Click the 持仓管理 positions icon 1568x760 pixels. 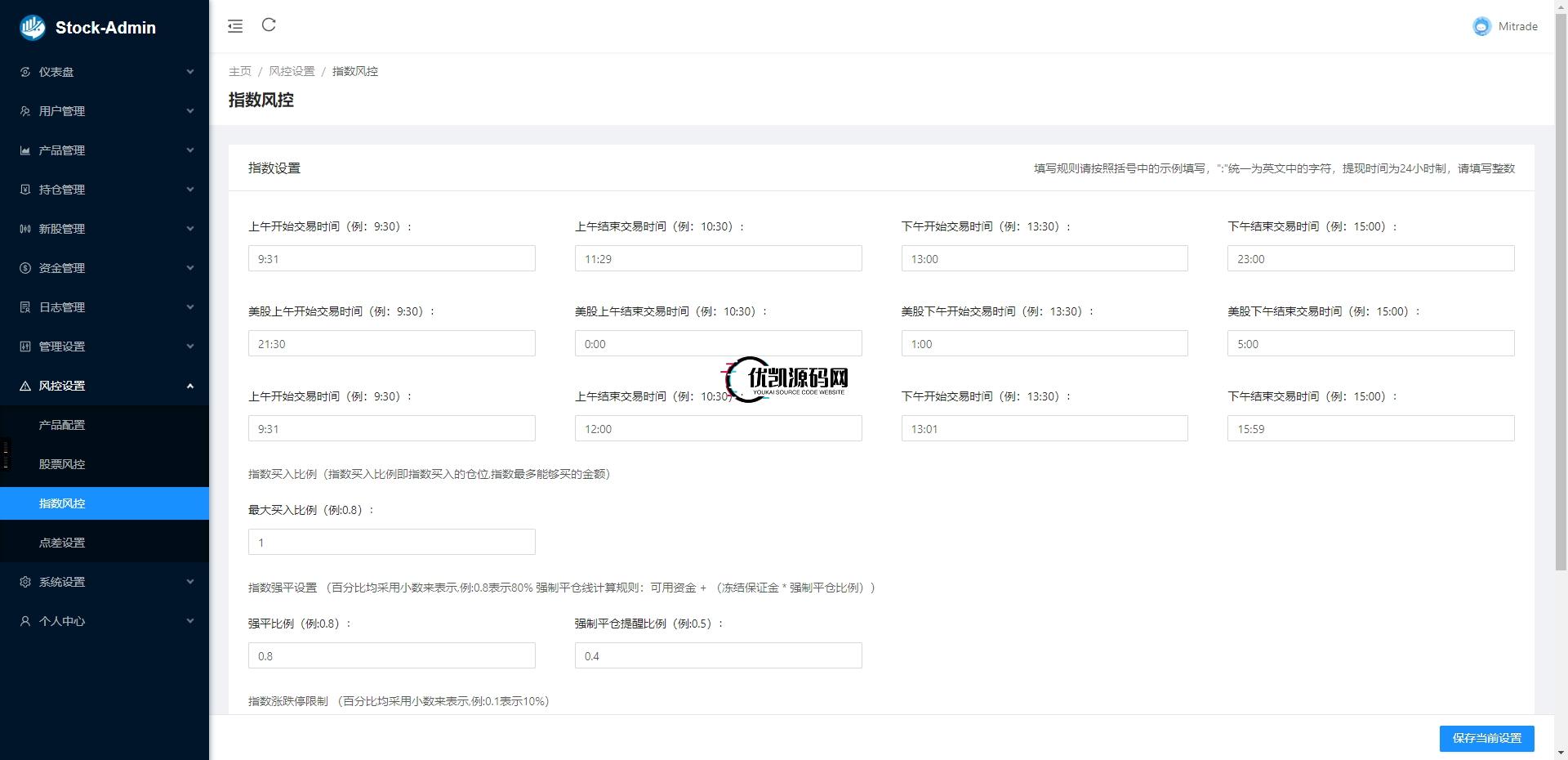tap(24, 190)
